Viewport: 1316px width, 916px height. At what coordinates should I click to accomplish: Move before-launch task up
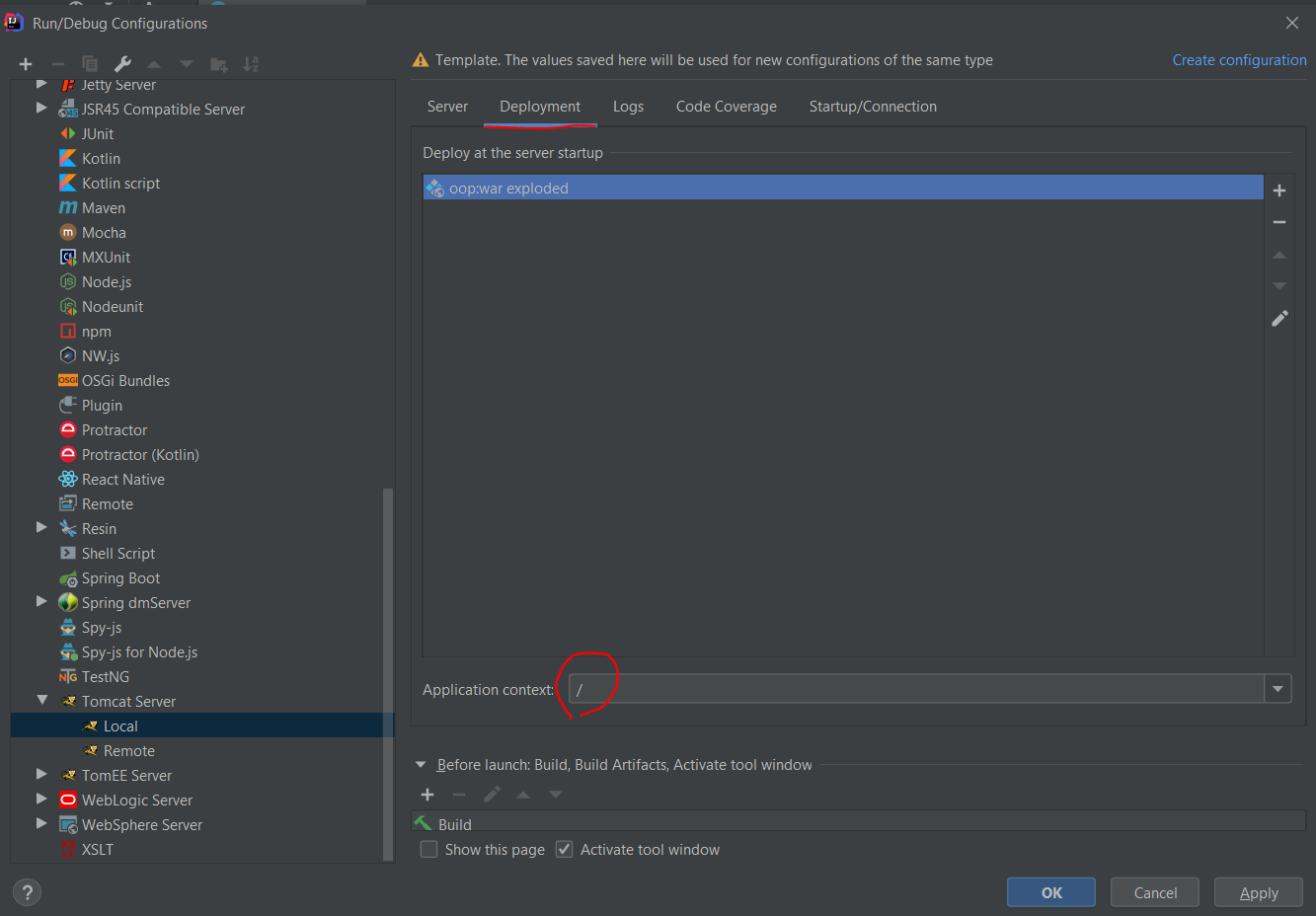tap(523, 795)
